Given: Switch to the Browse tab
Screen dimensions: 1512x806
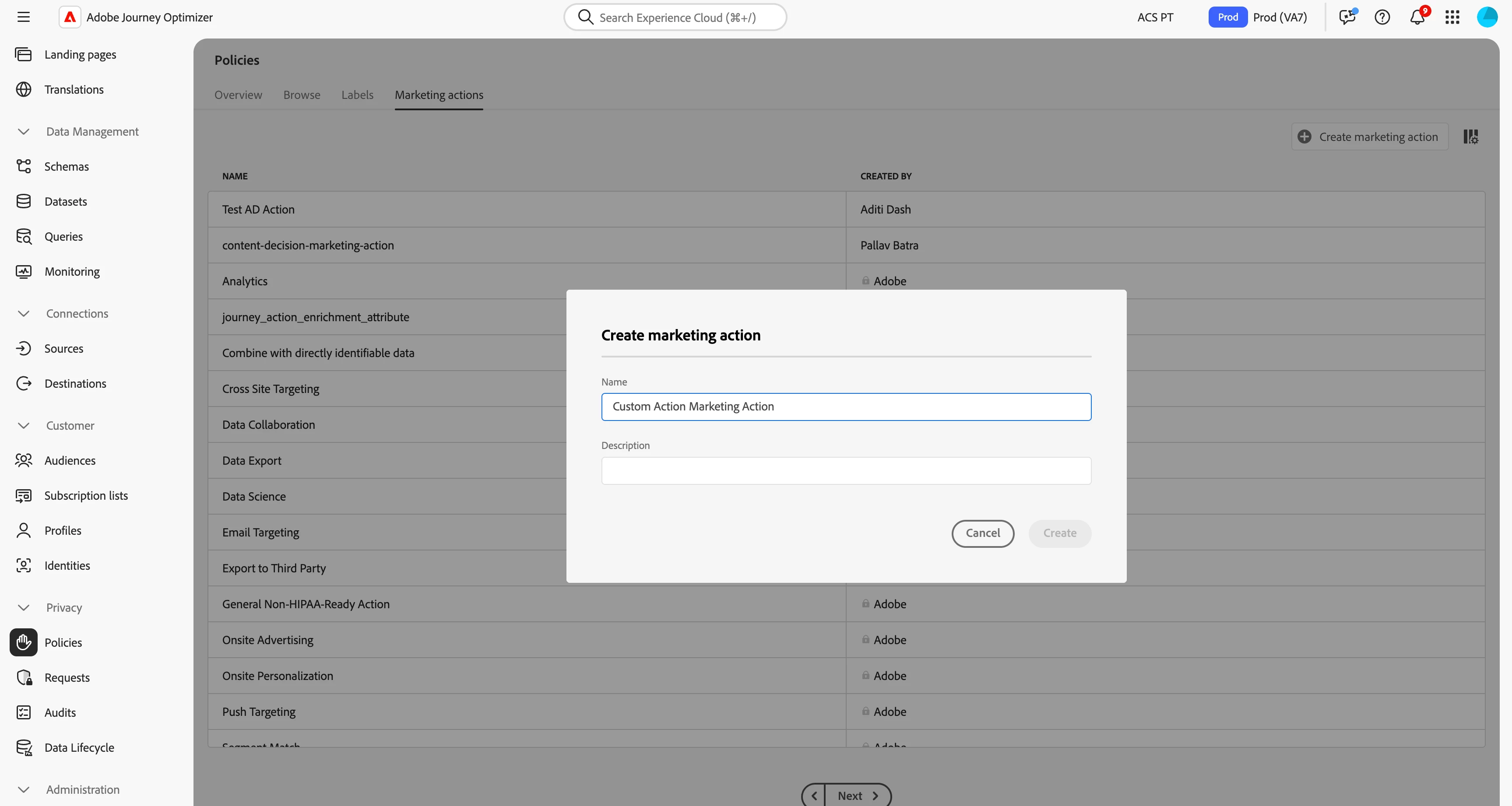Looking at the screenshot, I should (x=302, y=95).
